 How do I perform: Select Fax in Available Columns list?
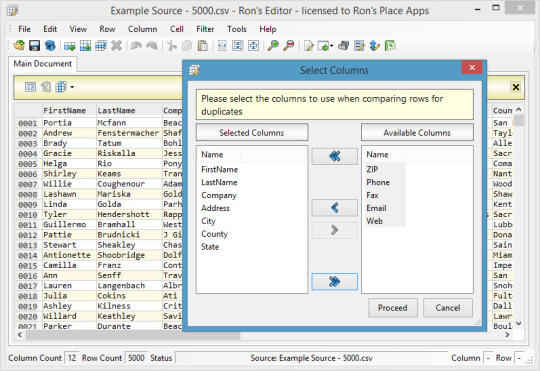pos(372,195)
